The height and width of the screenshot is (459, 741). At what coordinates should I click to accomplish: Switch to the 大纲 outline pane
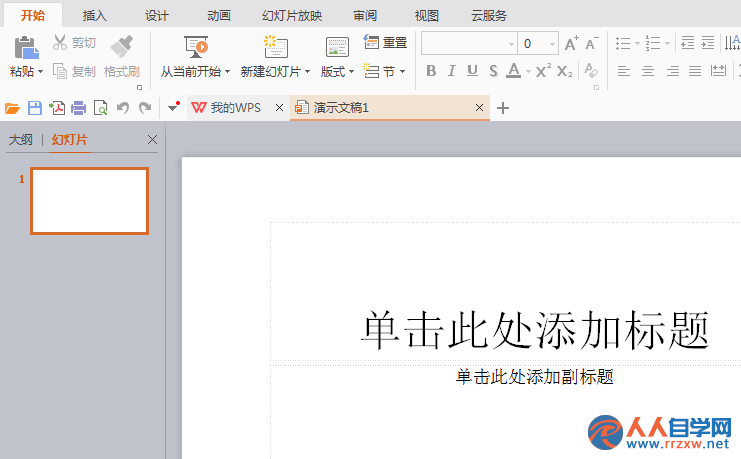21,140
